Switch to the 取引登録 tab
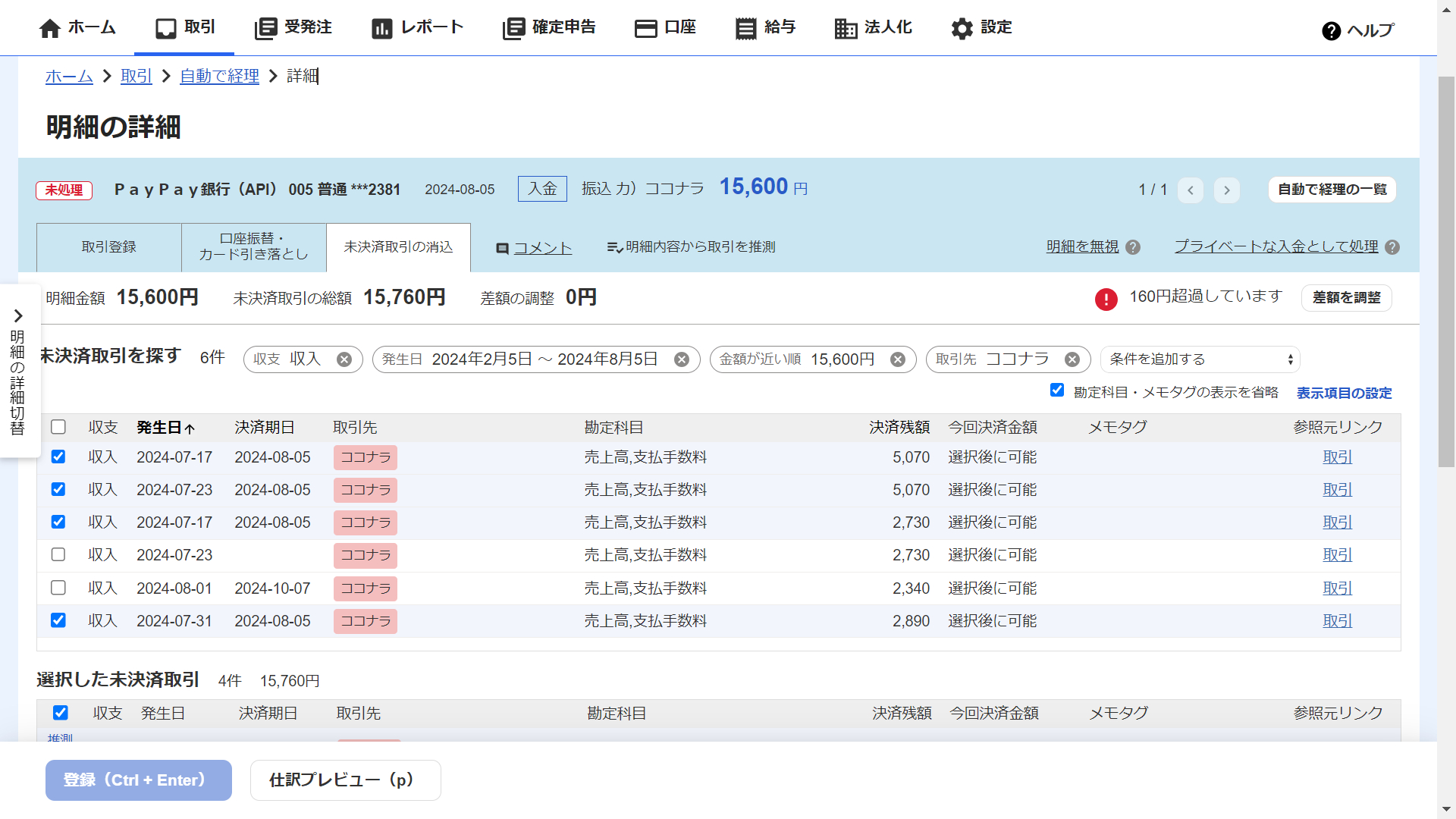 pyautogui.click(x=108, y=246)
